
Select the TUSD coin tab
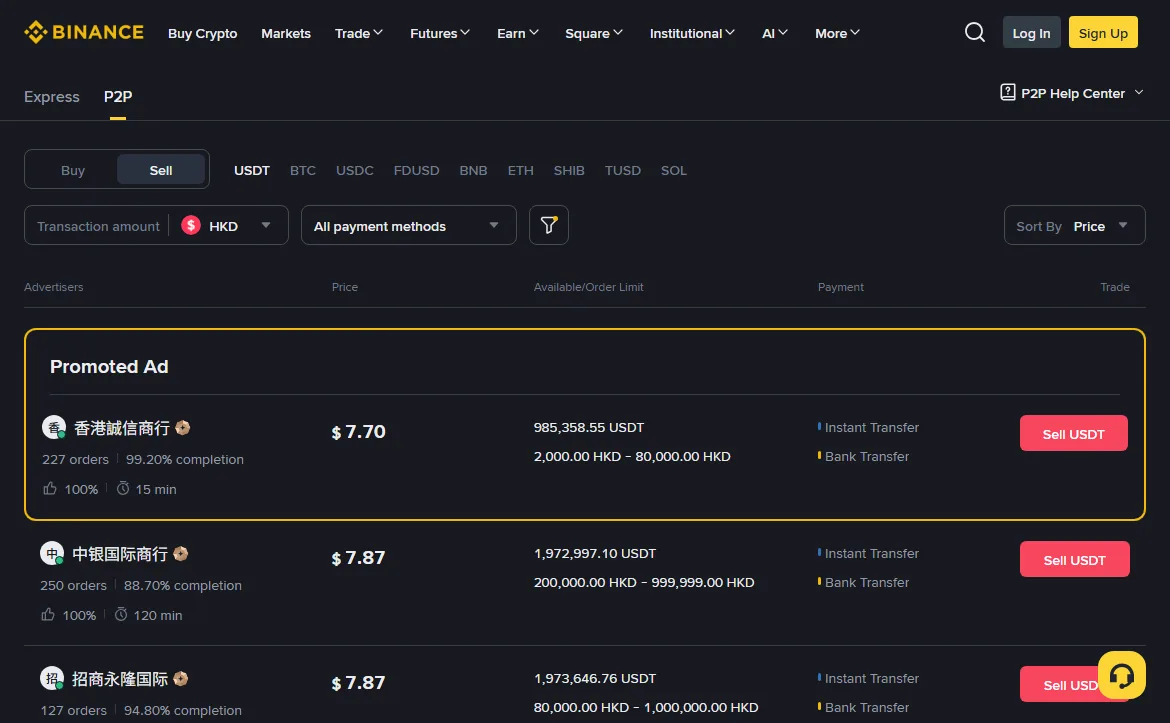tap(622, 170)
